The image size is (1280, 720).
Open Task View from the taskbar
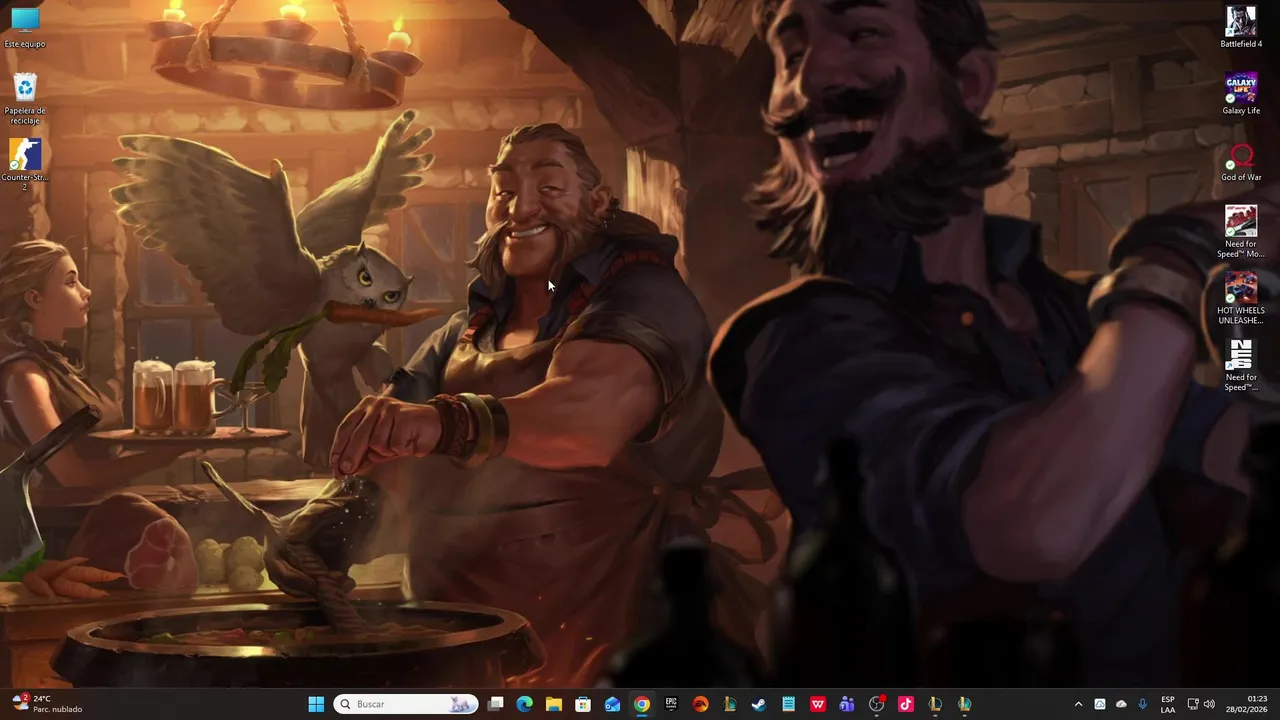pyautogui.click(x=495, y=704)
